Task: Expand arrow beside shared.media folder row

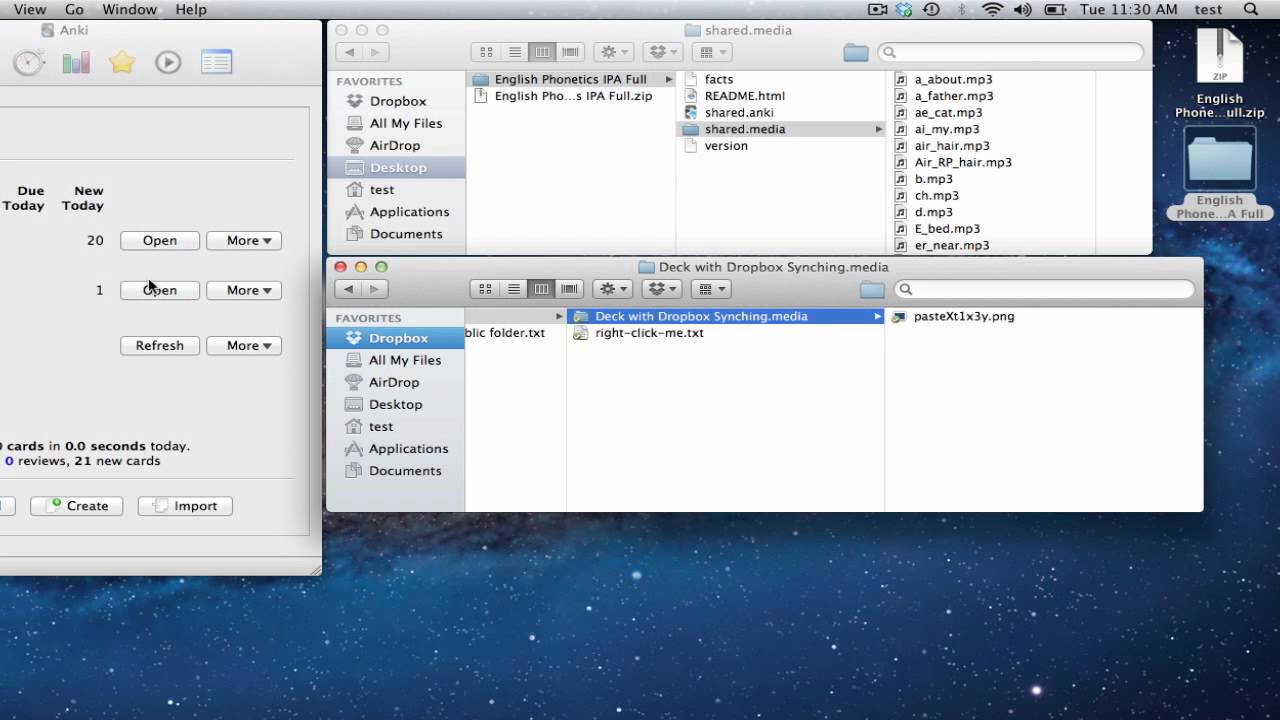Action: point(879,129)
